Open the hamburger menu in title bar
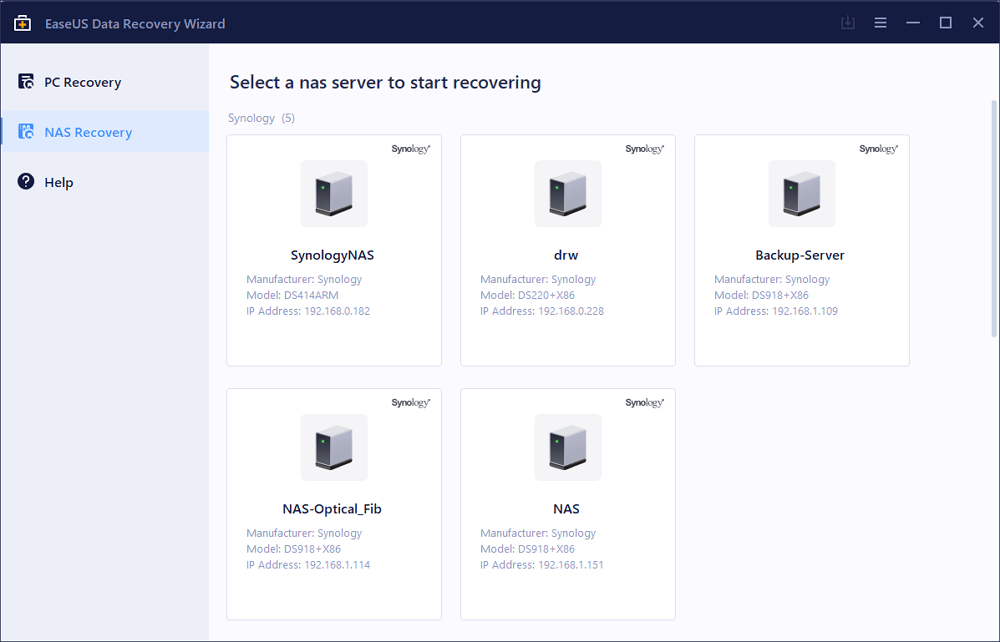The height and width of the screenshot is (642, 1000). [880, 22]
